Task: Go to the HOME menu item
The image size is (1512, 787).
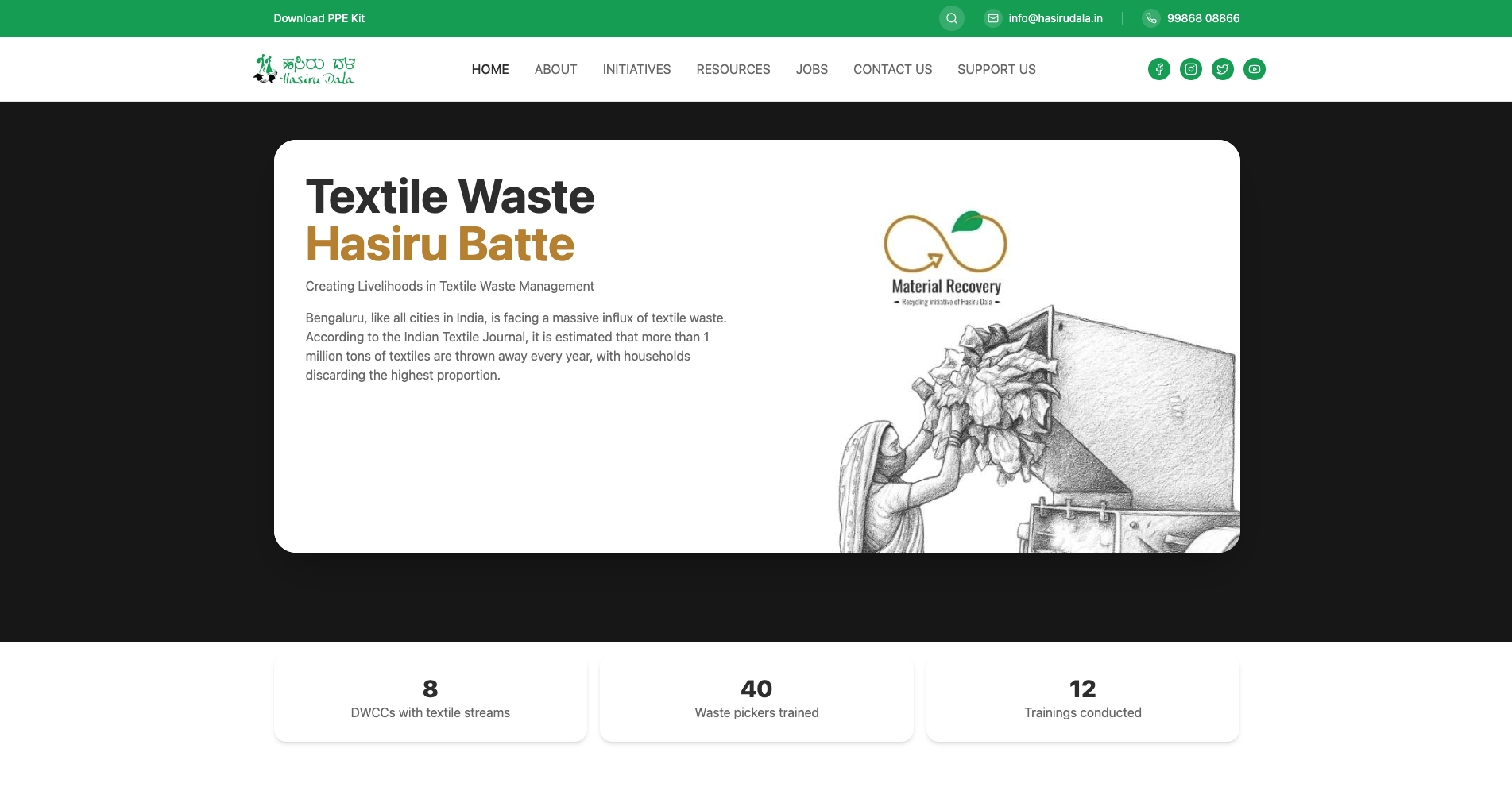Action: click(x=490, y=69)
